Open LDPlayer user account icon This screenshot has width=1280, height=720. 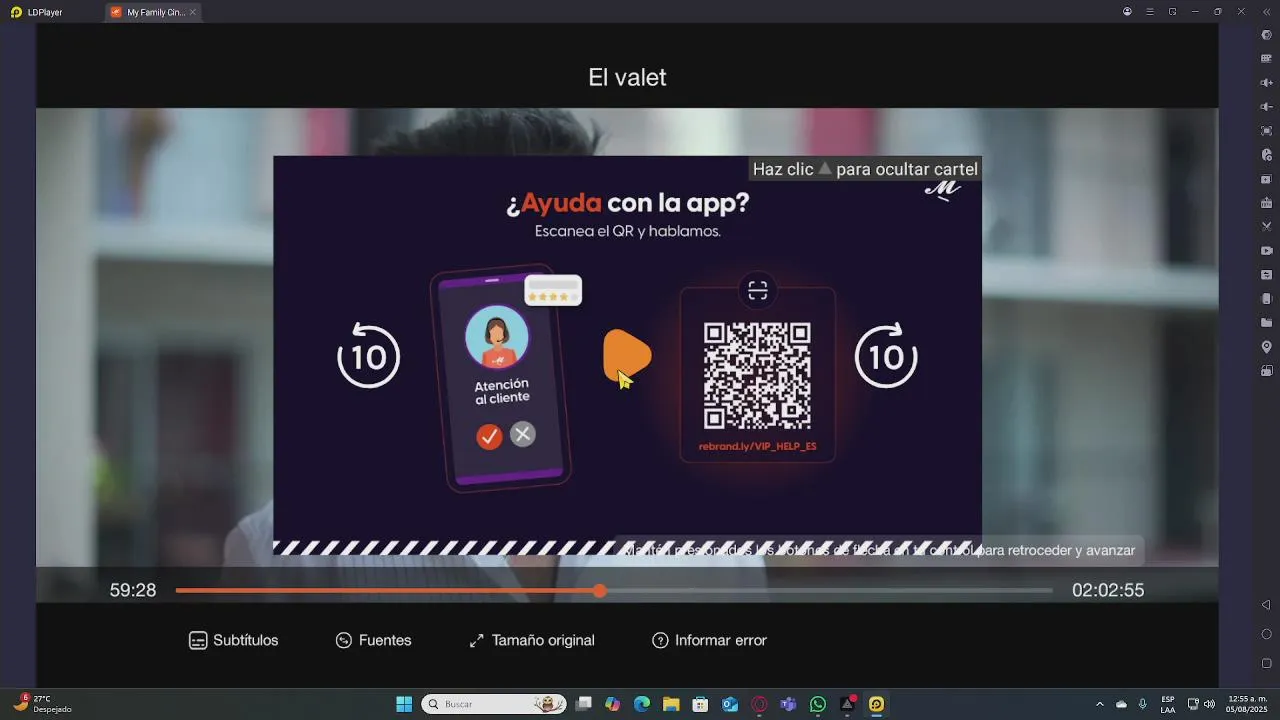(1127, 12)
